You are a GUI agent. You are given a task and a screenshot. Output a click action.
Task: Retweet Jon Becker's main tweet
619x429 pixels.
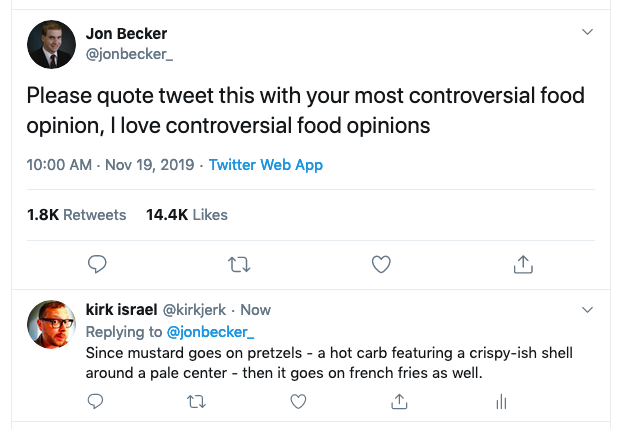click(239, 264)
